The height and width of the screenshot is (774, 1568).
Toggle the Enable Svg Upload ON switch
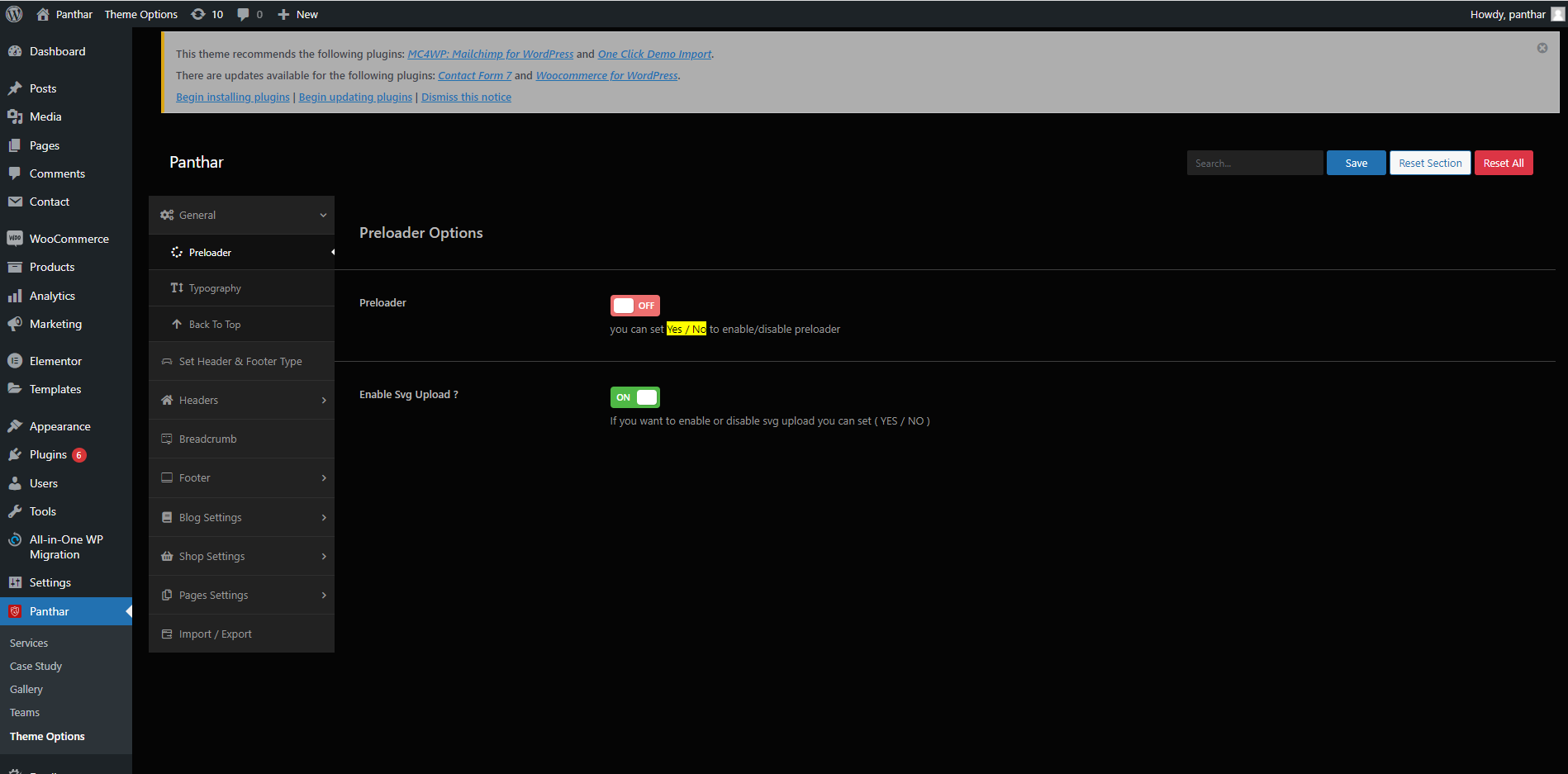(634, 397)
